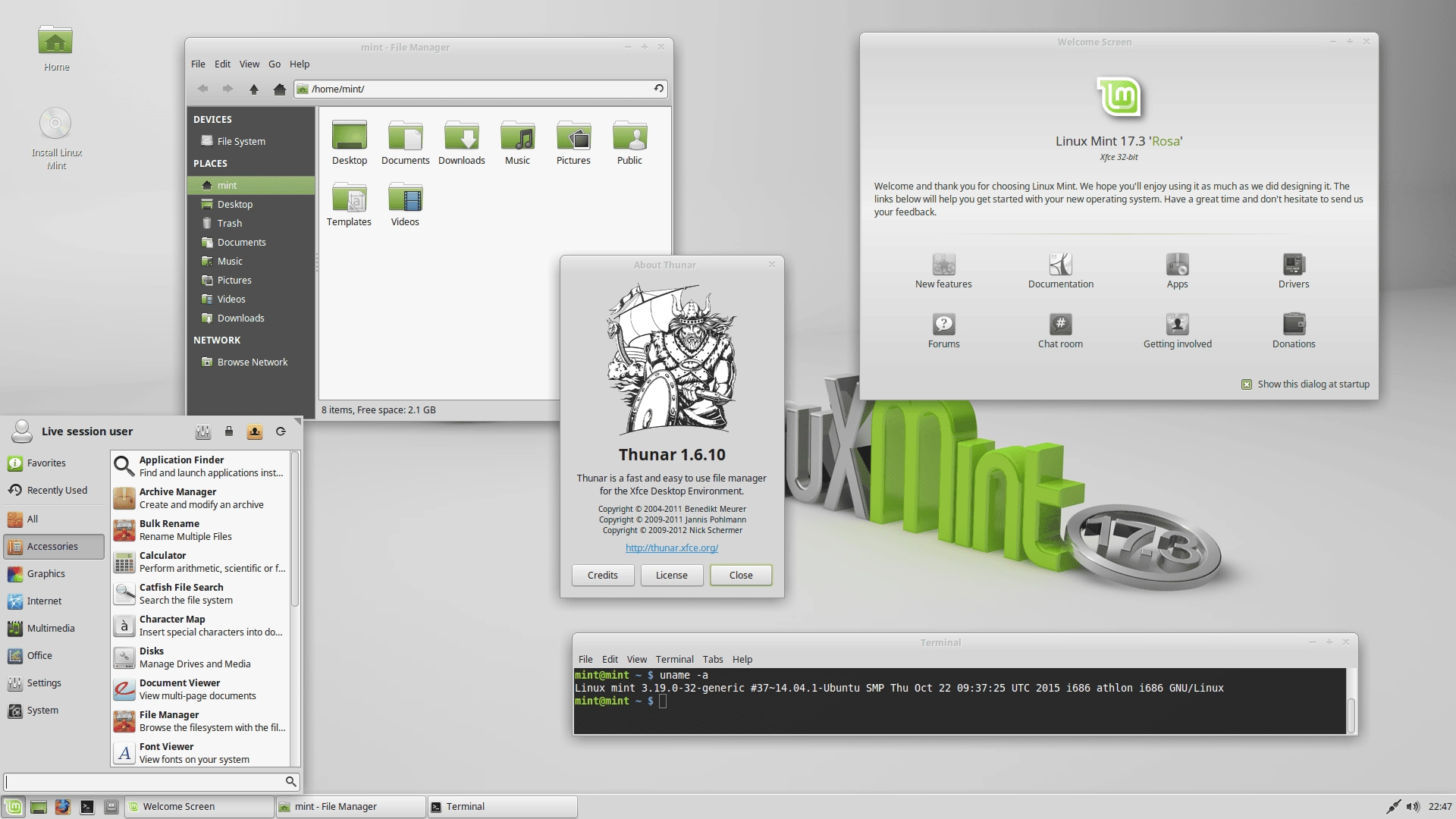Switch to Welcome Screen taskbar item
The image size is (1456, 819).
coord(199,807)
